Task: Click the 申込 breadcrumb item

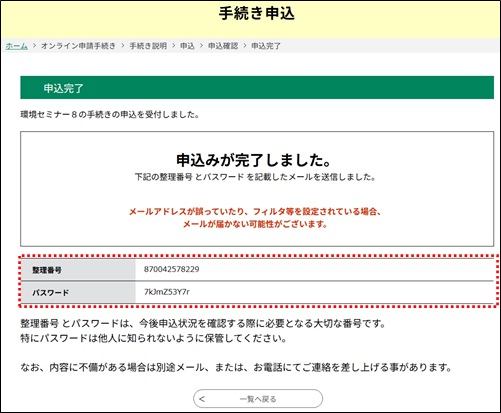Action: [187, 46]
